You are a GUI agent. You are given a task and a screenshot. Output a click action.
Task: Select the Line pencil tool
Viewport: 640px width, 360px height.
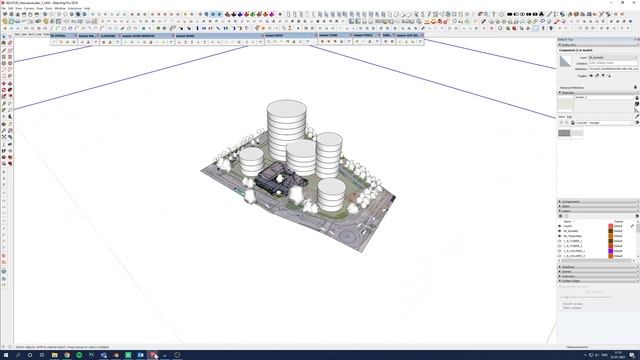(4, 51)
